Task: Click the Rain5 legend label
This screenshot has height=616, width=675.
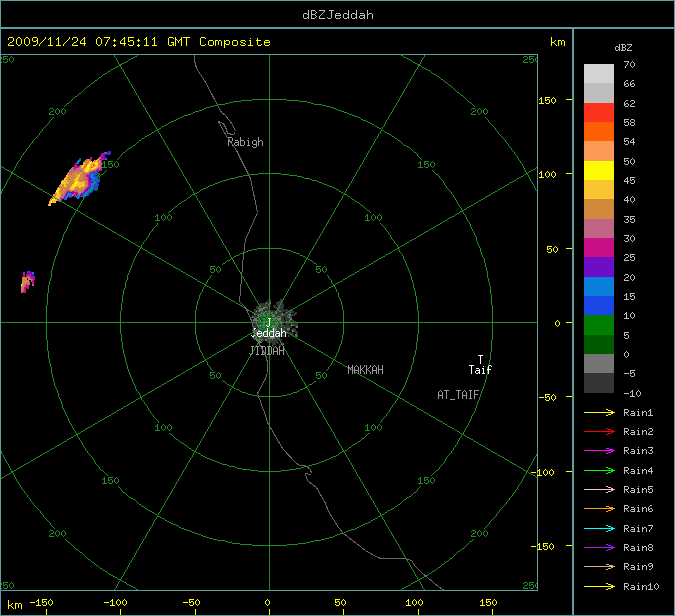Action: tap(638, 489)
